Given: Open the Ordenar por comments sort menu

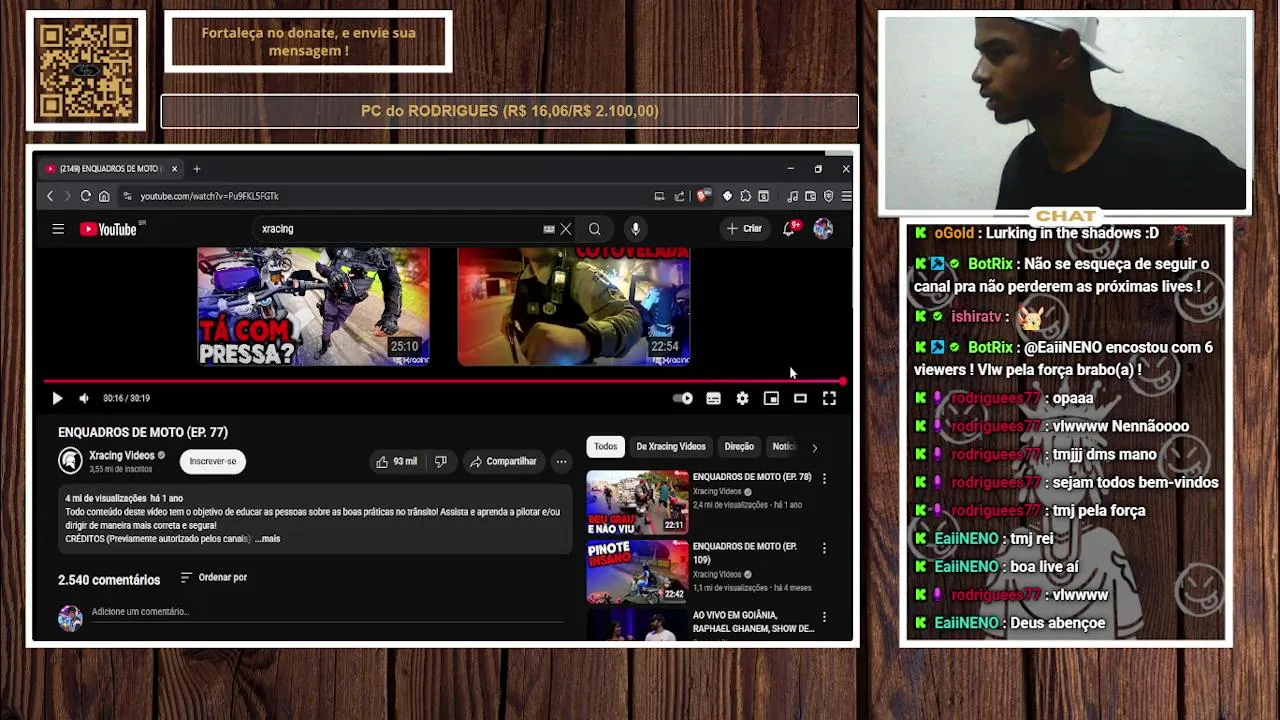Looking at the screenshot, I should (x=213, y=577).
